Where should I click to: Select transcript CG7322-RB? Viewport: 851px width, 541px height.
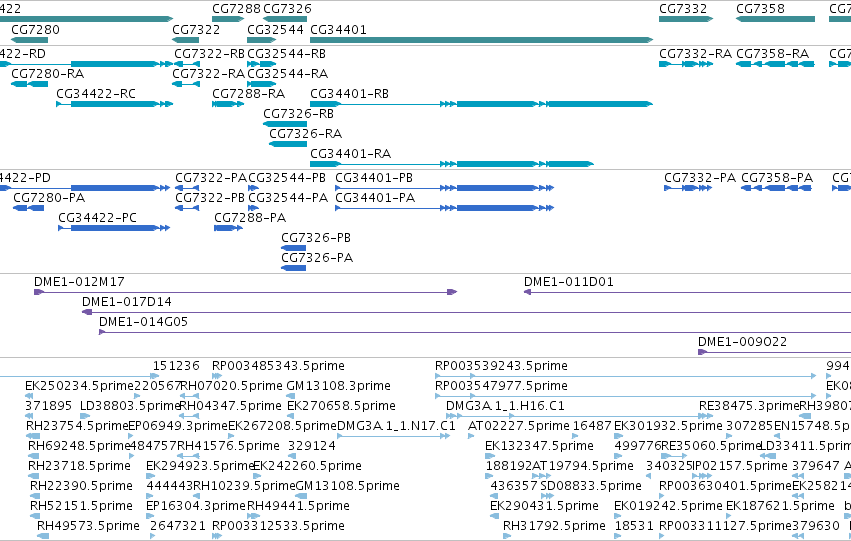click(187, 64)
